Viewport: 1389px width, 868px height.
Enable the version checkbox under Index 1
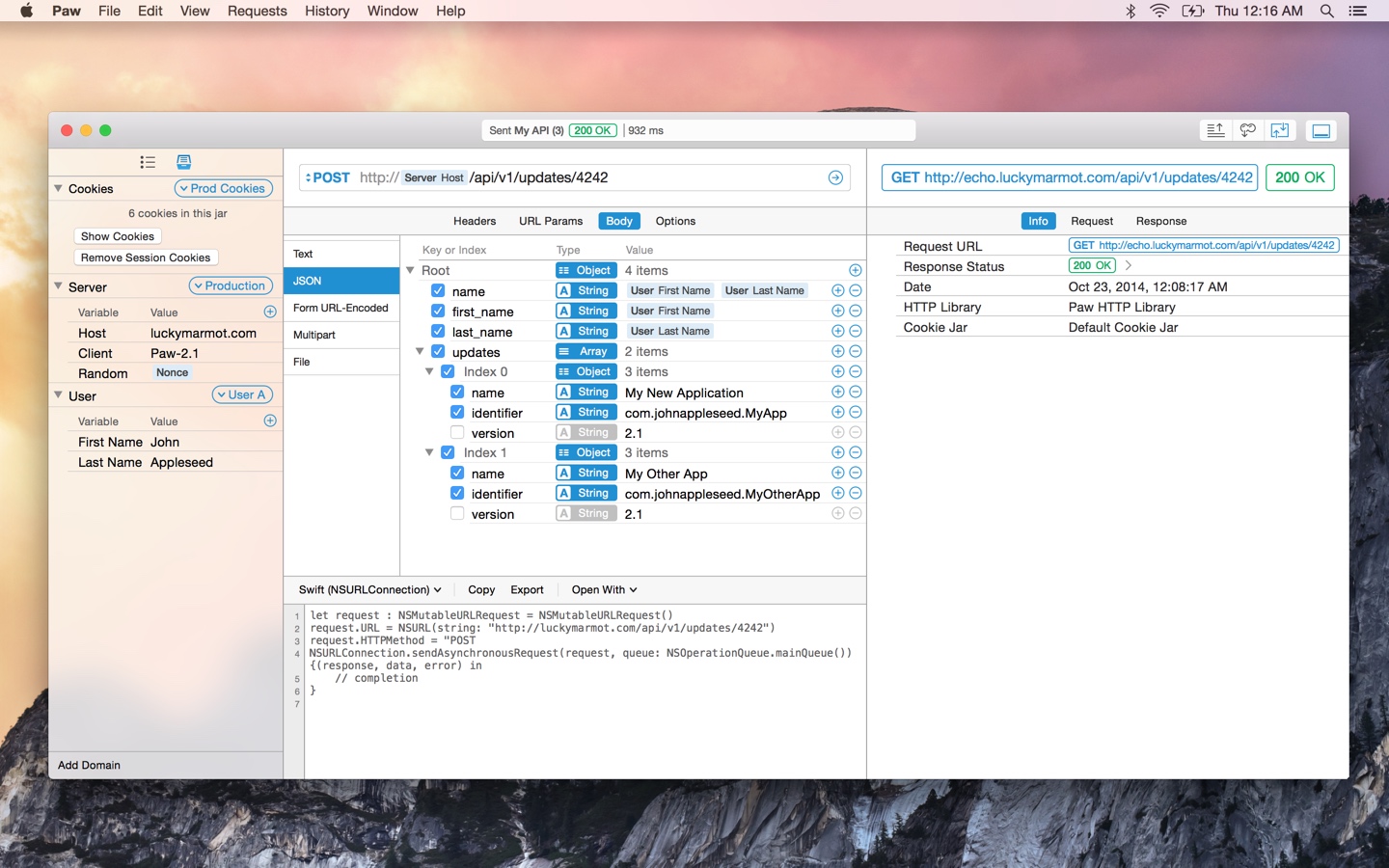click(x=457, y=513)
